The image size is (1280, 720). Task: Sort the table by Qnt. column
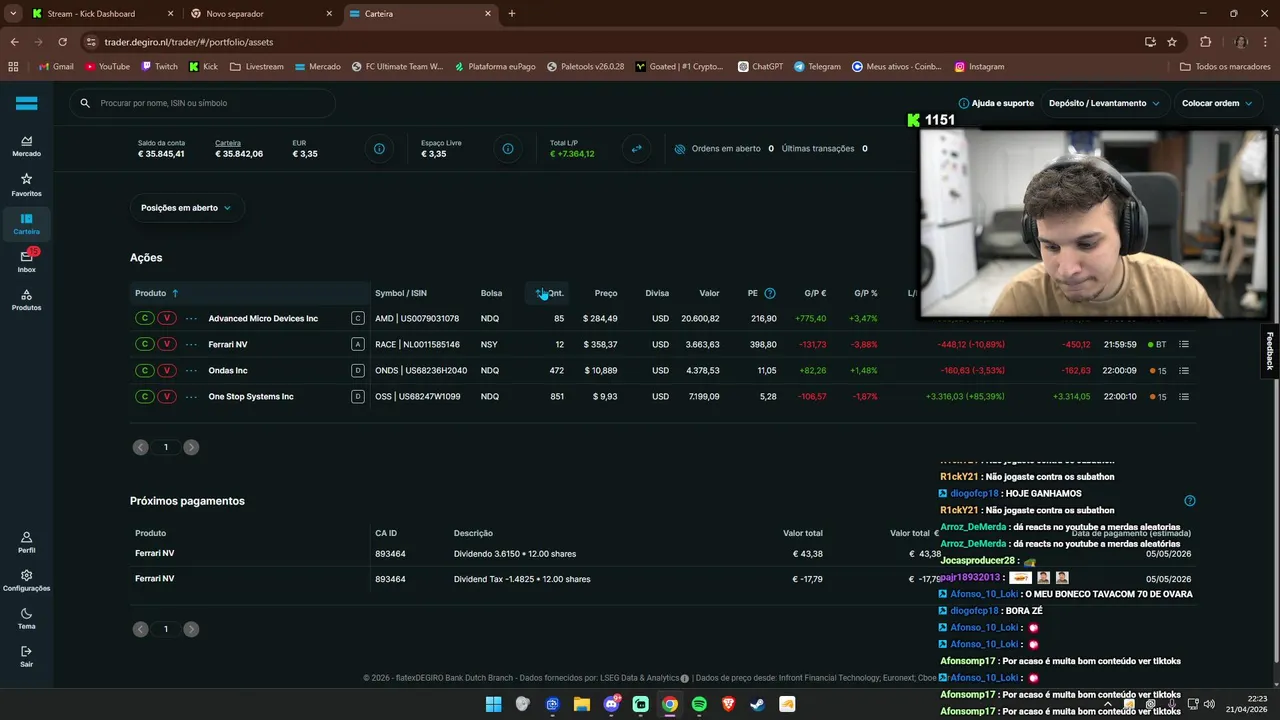(550, 293)
